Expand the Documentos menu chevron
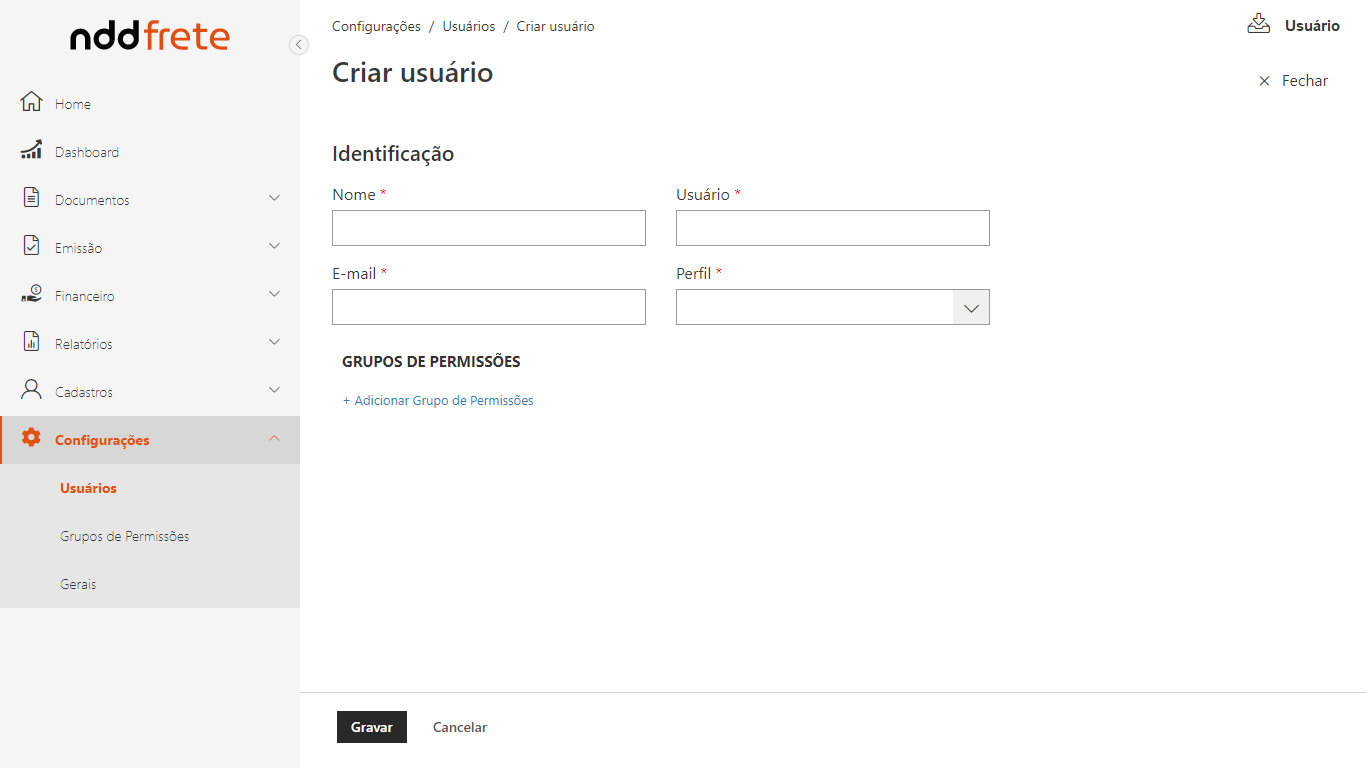1366x768 pixels. (x=274, y=199)
